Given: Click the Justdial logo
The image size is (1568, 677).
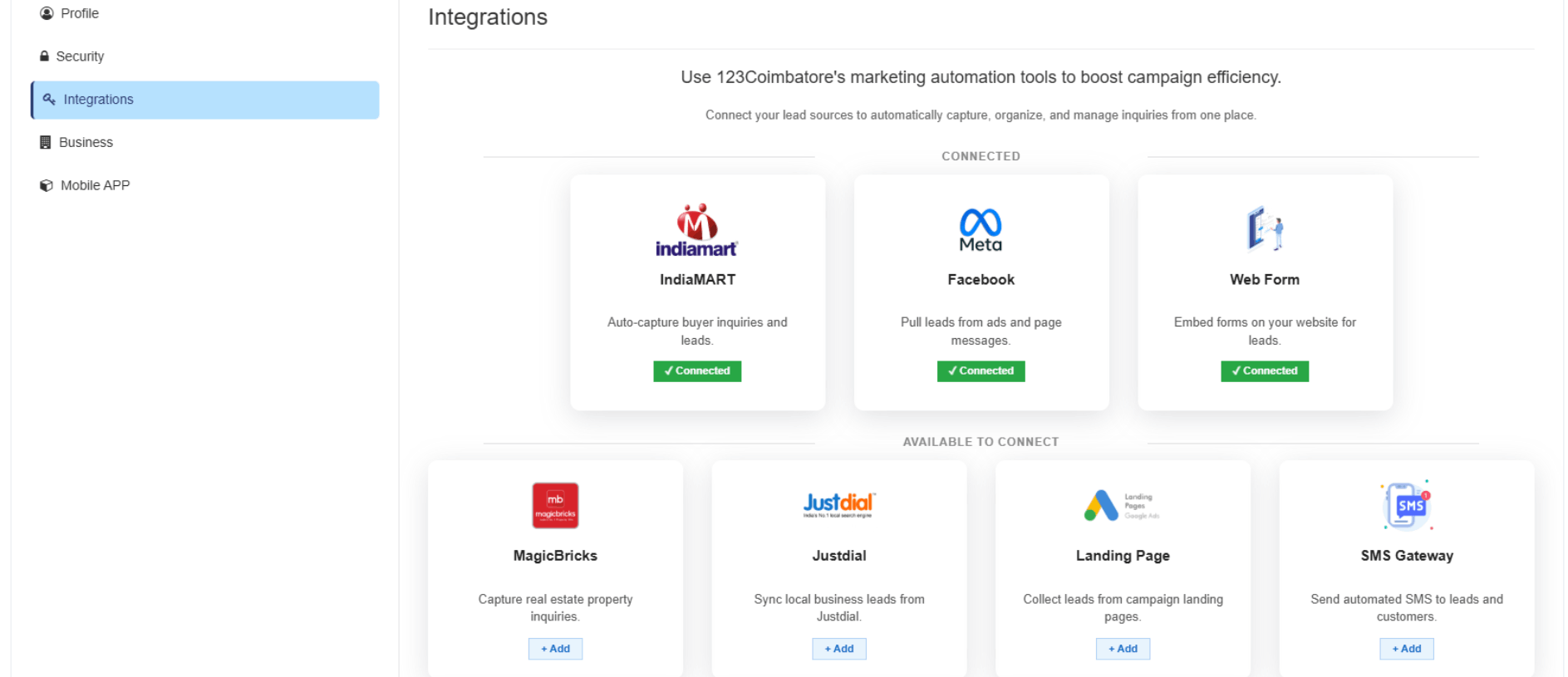Looking at the screenshot, I should coord(839,504).
